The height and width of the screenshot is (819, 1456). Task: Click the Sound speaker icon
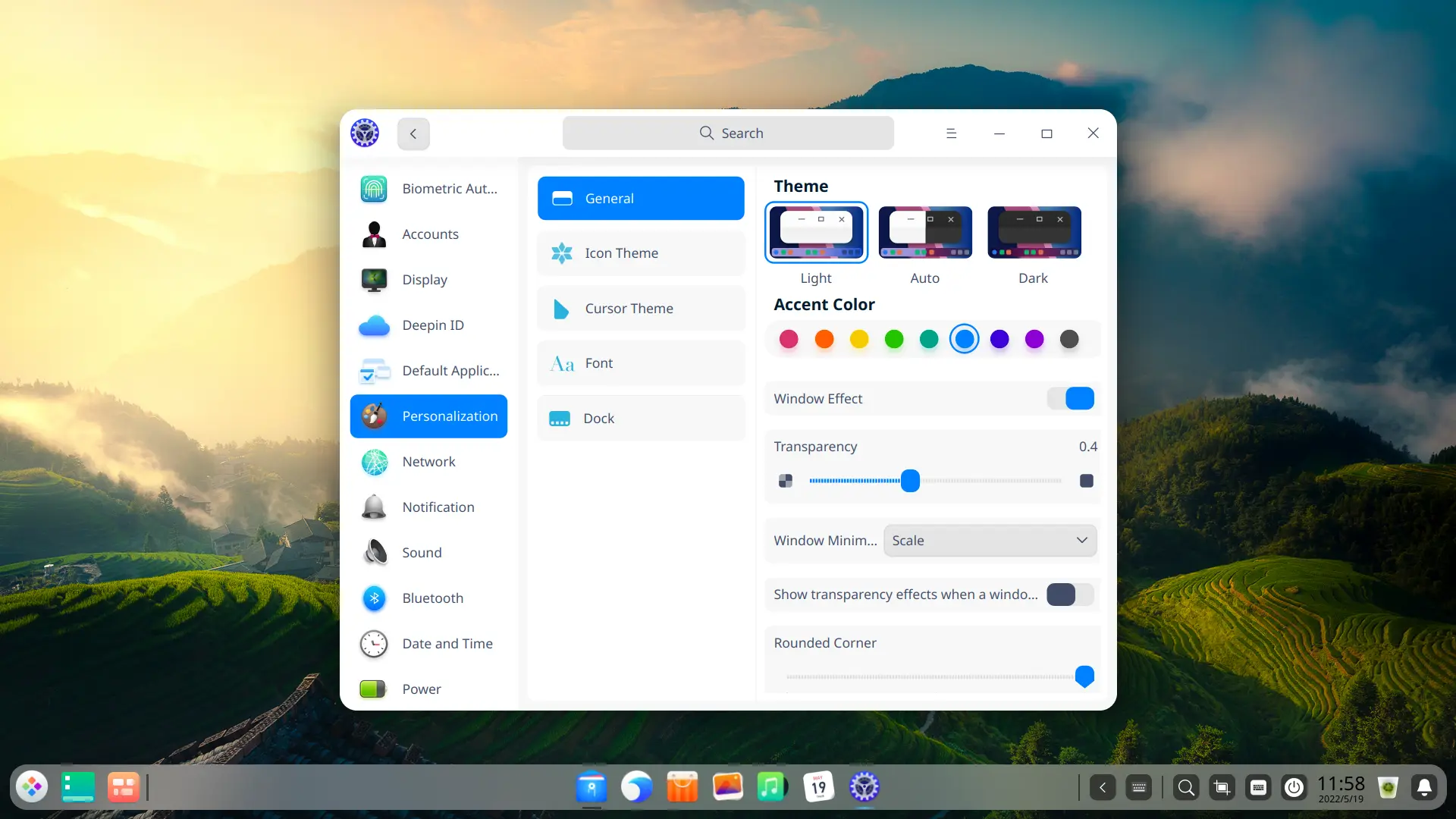[374, 553]
